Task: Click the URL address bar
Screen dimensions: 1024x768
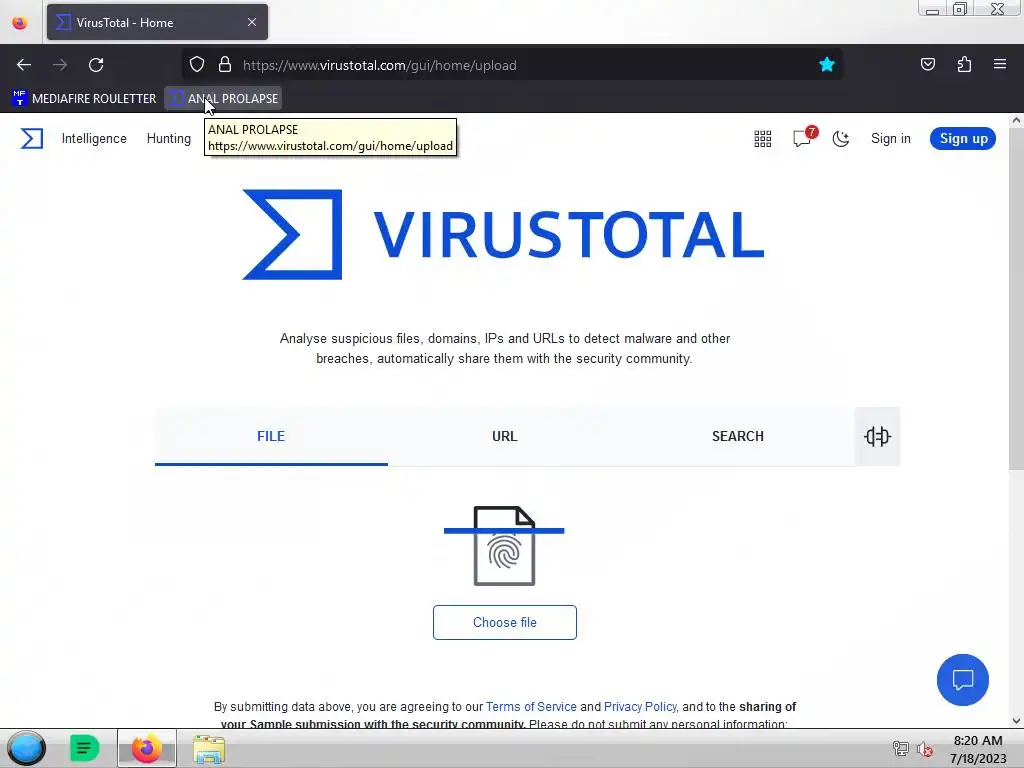Action: (511, 65)
